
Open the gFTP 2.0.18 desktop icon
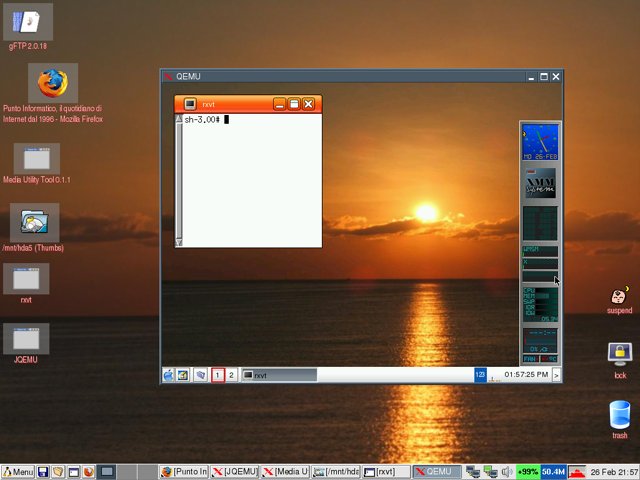[27, 22]
